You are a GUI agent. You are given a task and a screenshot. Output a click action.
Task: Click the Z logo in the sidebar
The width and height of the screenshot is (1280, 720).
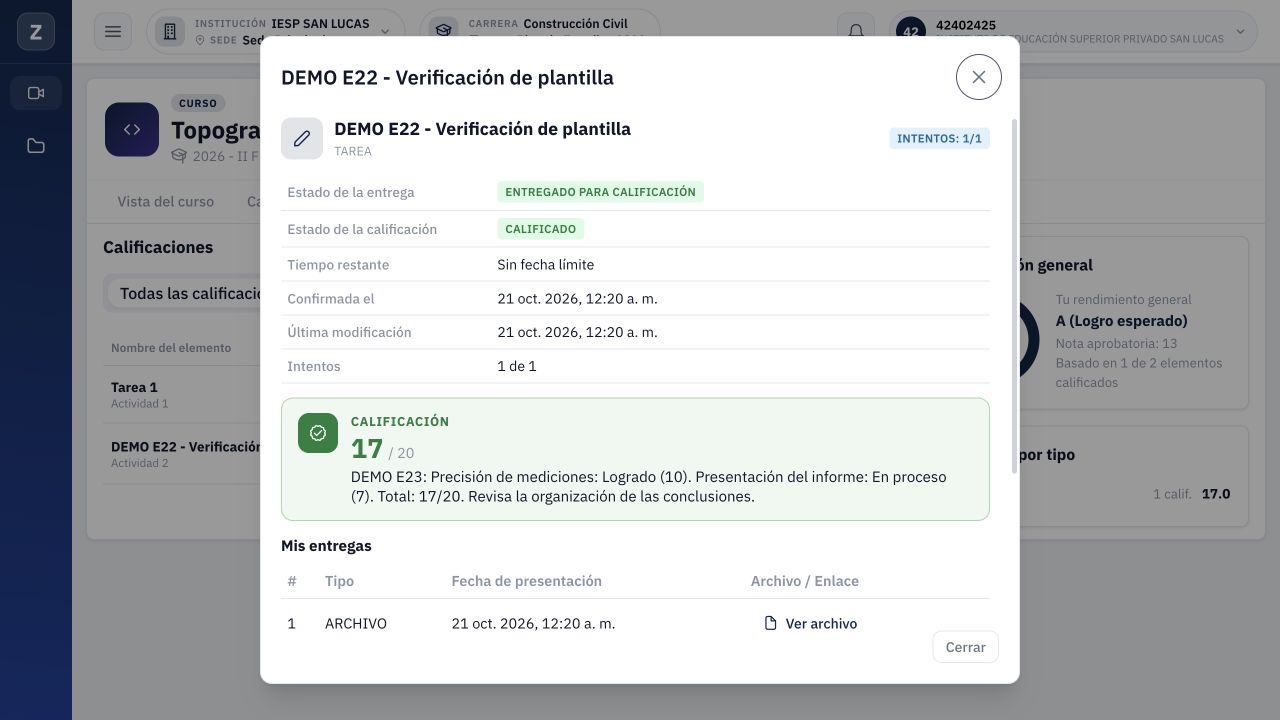tap(36, 32)
